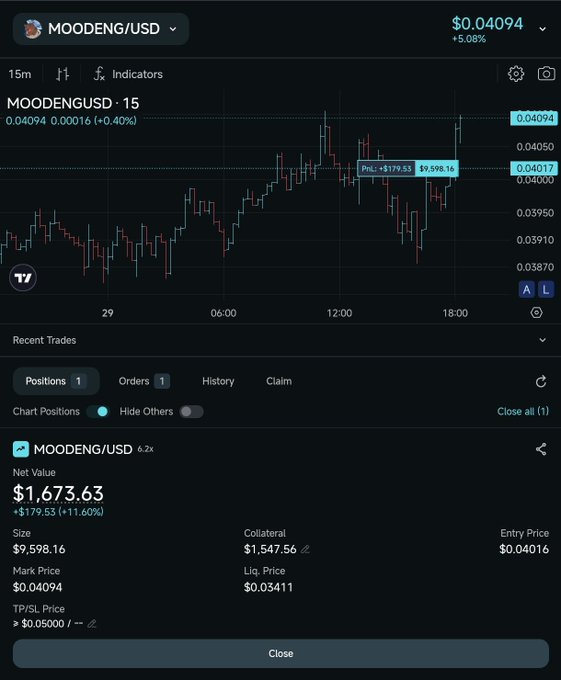Click the +$179.53 (+11.60%) profit text
This screenshot has height=680, width=561.
tap(58, 512)
